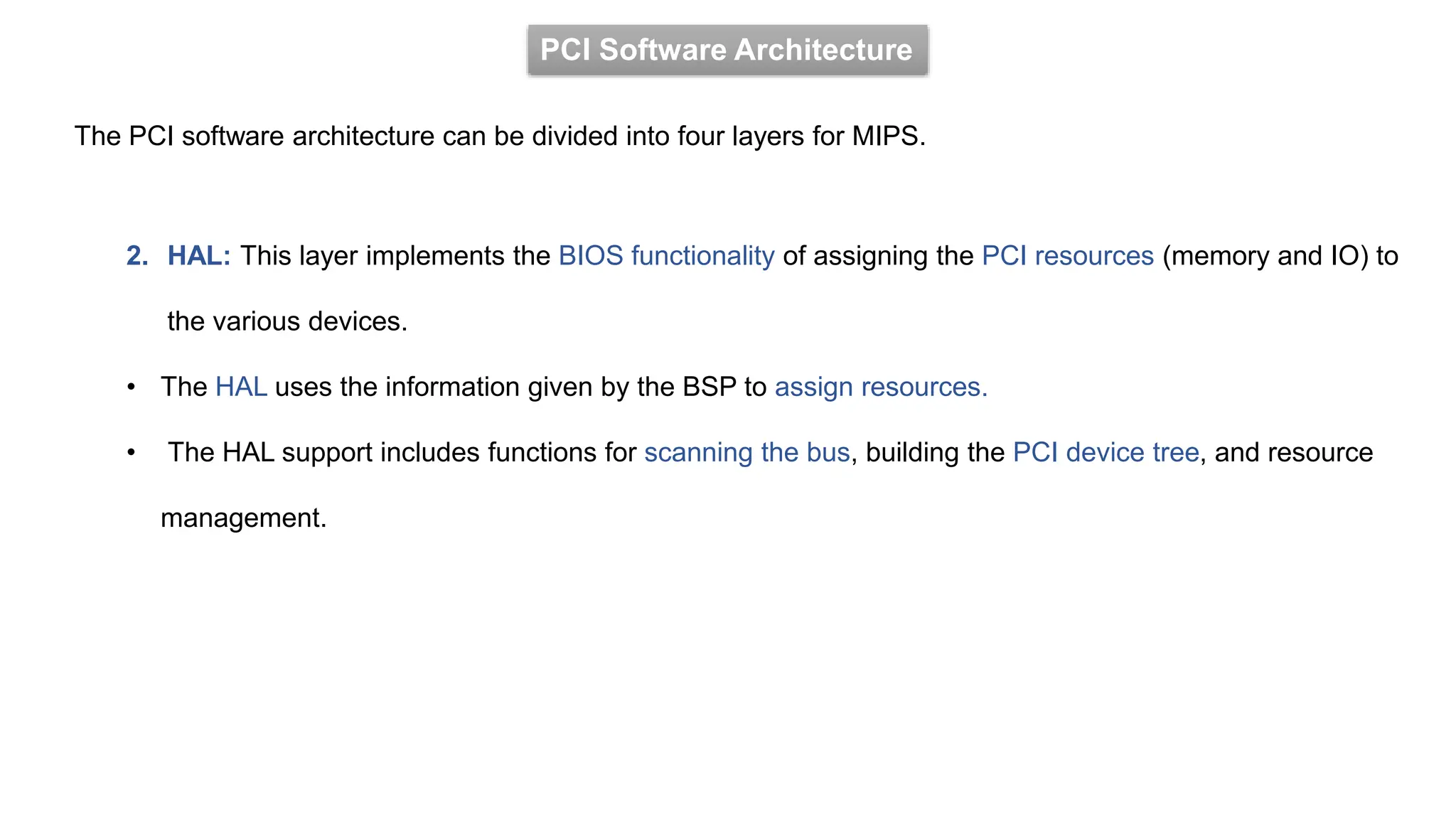
Task: Click the words 'the various devices.'
Action: tap(287, 321)
